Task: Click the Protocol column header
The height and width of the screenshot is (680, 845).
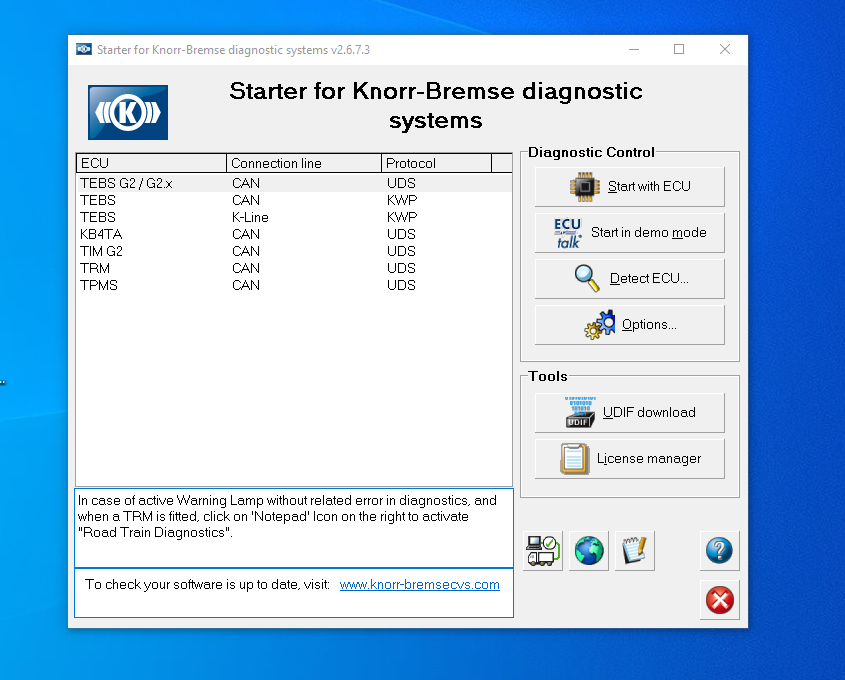Action: [x=437, y=163]
